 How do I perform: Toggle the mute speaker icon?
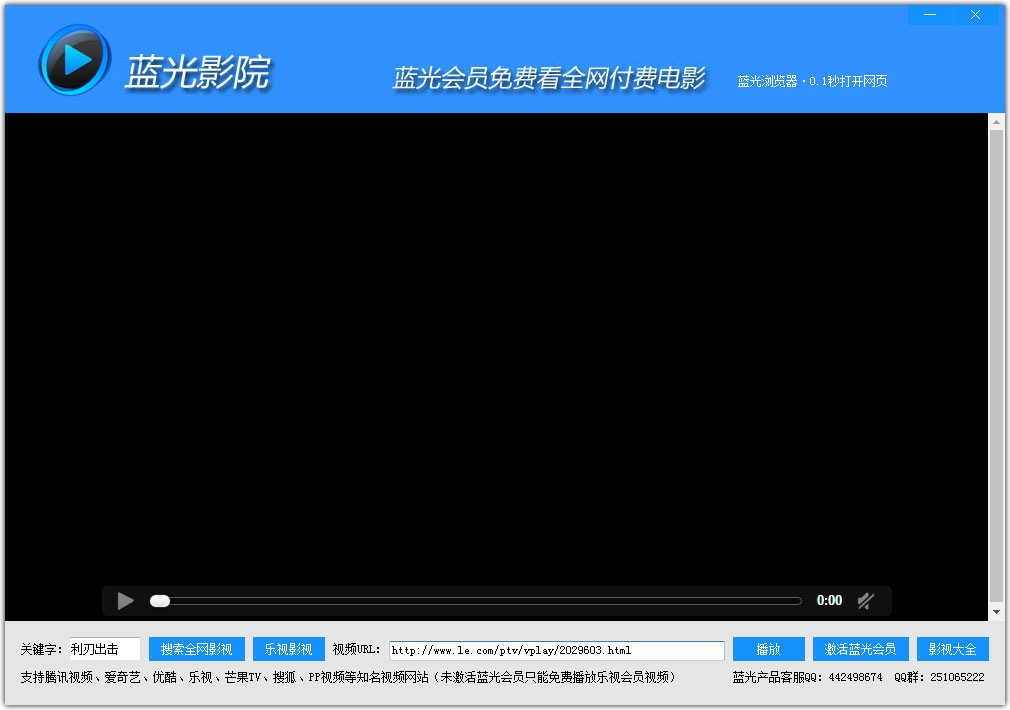(x=866, y=601)
